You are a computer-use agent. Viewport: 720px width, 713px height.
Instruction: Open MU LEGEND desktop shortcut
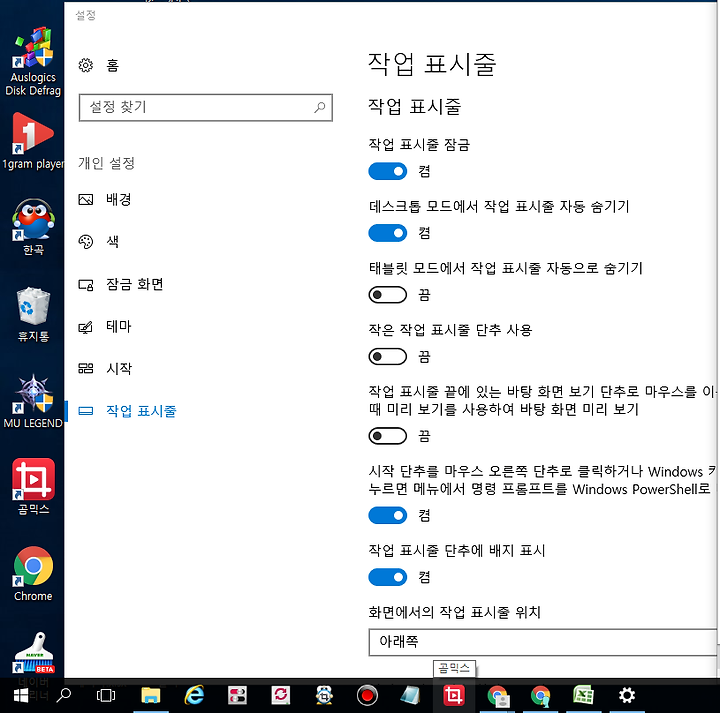33,401
